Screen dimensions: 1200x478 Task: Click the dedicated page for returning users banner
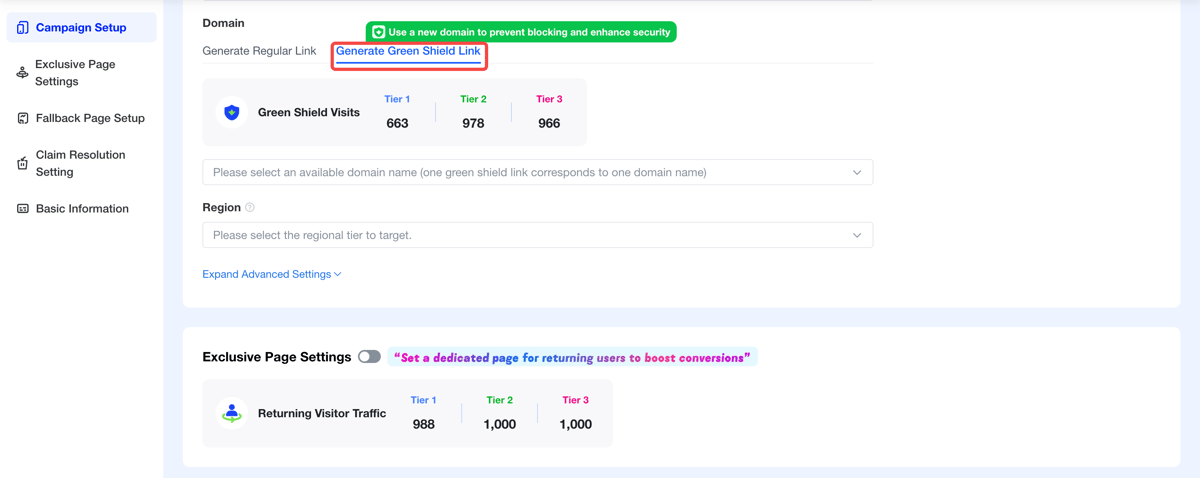[x=572, y=357]
